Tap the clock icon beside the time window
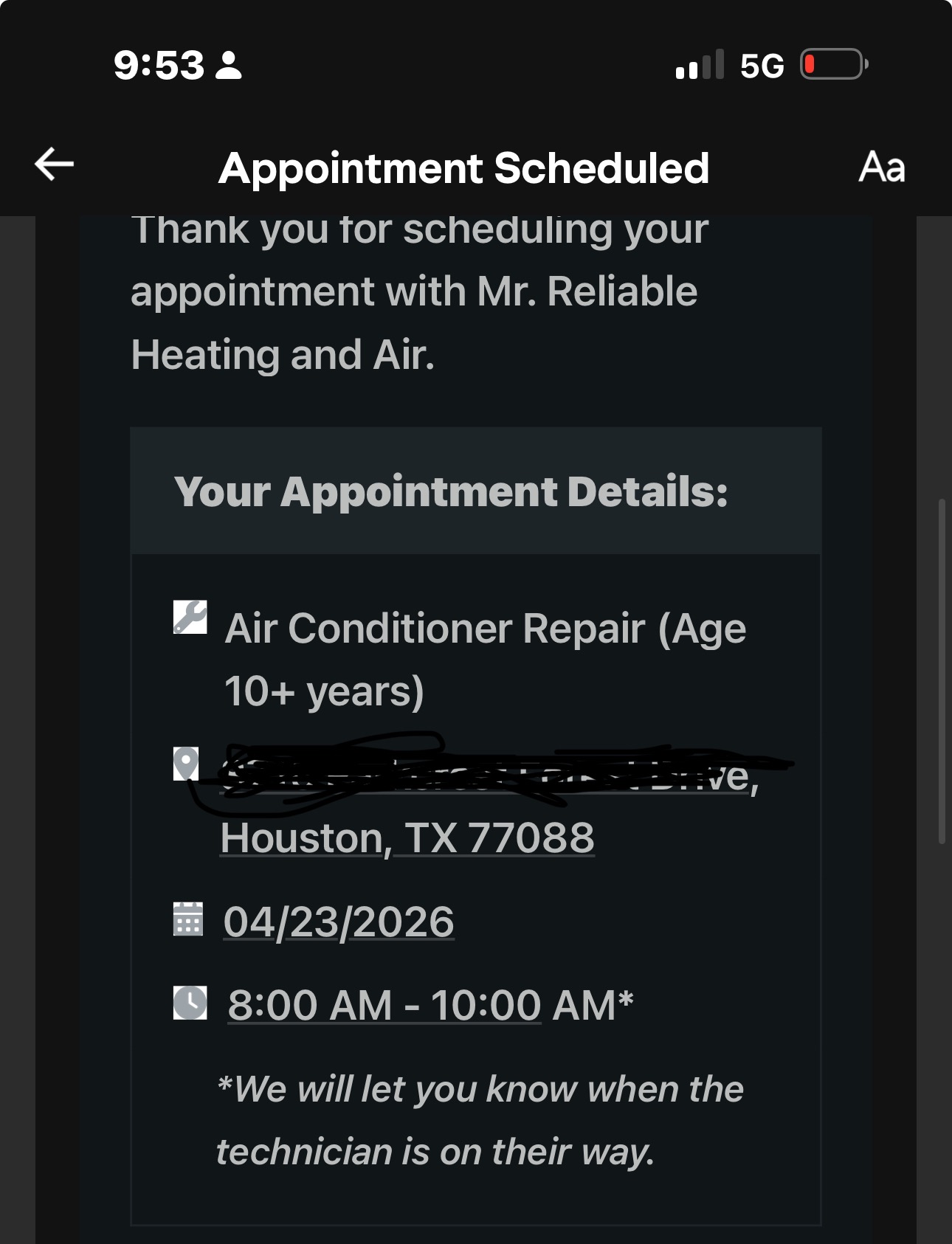 (190, 1003)
